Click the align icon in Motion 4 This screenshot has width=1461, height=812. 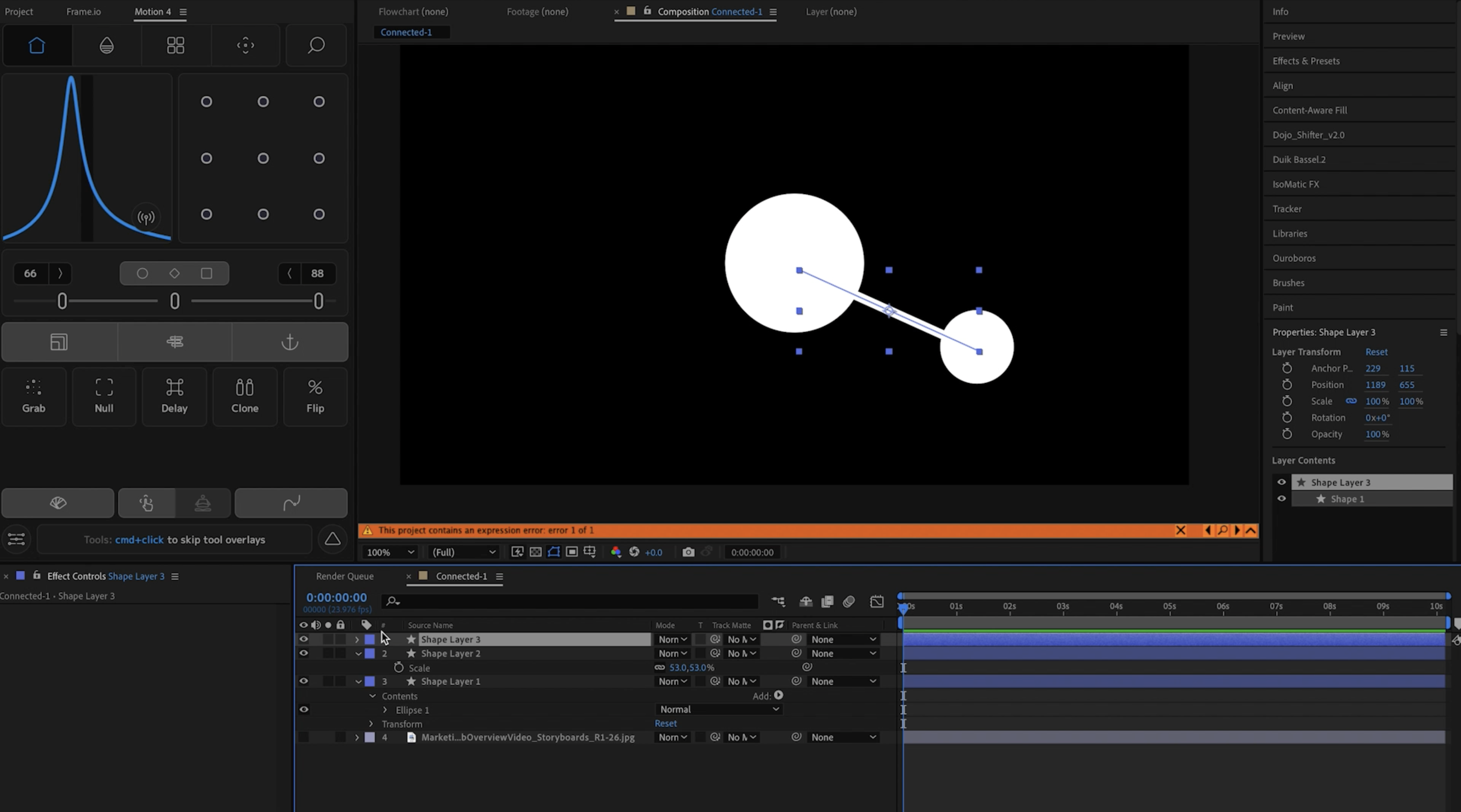point(175,342)
